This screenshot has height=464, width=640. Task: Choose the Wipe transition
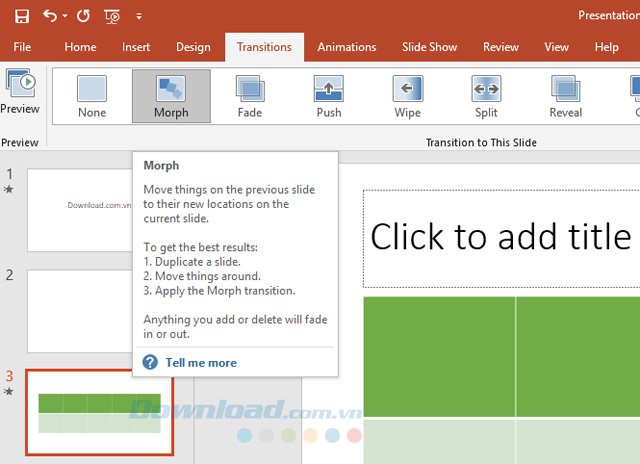(407, 96)
